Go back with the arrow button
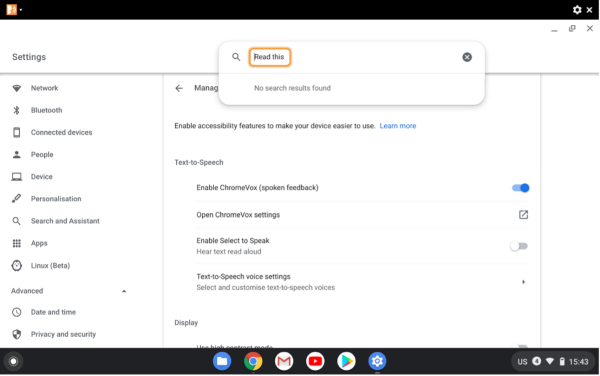 tap(179, 88)
